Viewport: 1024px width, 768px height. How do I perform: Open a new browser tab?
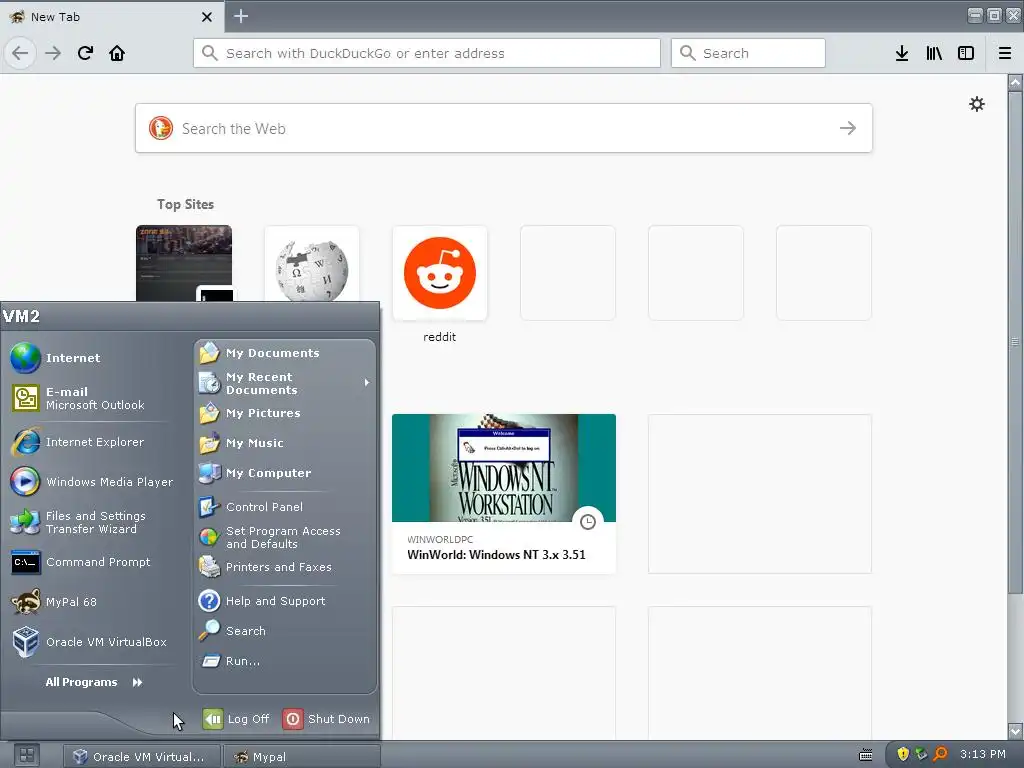point(241,16)
